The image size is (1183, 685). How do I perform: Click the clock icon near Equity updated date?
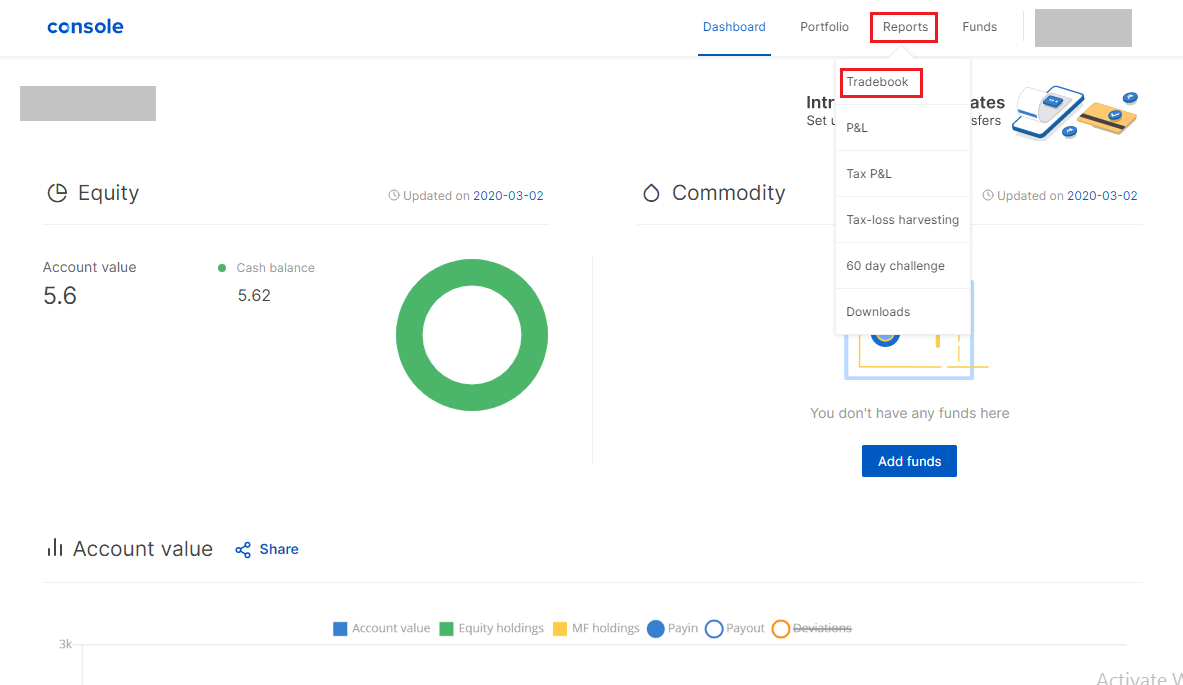coord(392,195)
